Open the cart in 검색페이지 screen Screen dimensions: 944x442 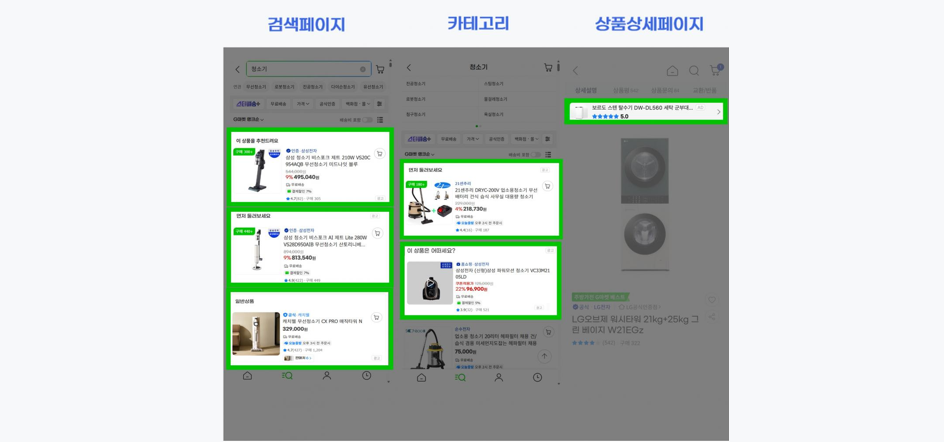tap(380, 69)
